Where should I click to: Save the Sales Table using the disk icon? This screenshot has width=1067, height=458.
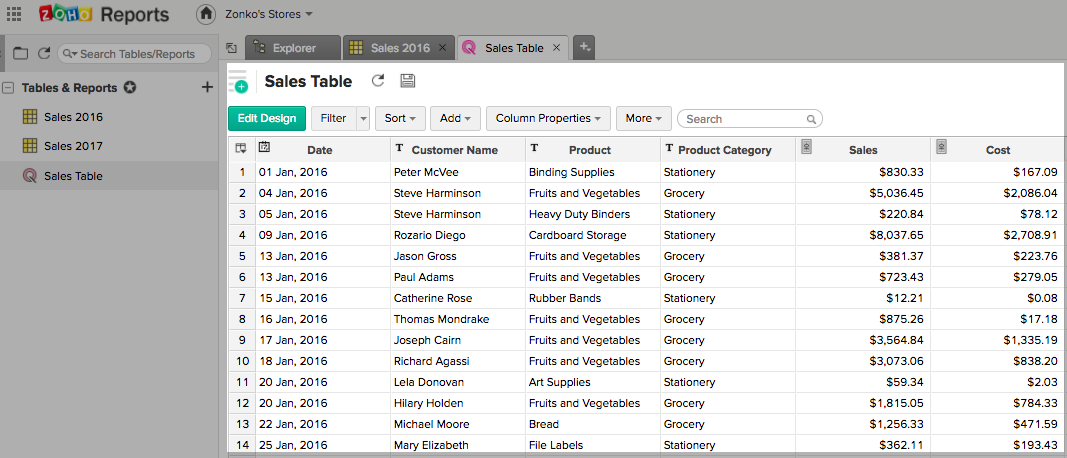(407, 82)
